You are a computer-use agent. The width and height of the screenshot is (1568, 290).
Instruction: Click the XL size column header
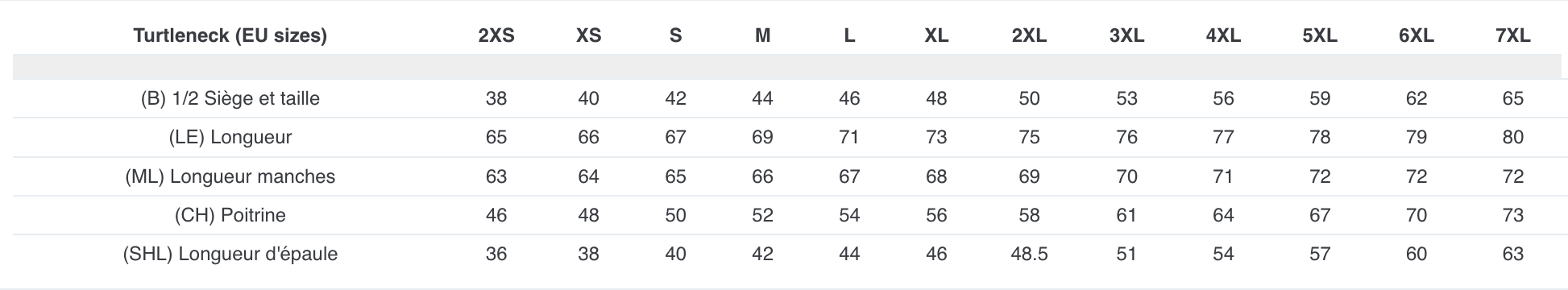936,35
